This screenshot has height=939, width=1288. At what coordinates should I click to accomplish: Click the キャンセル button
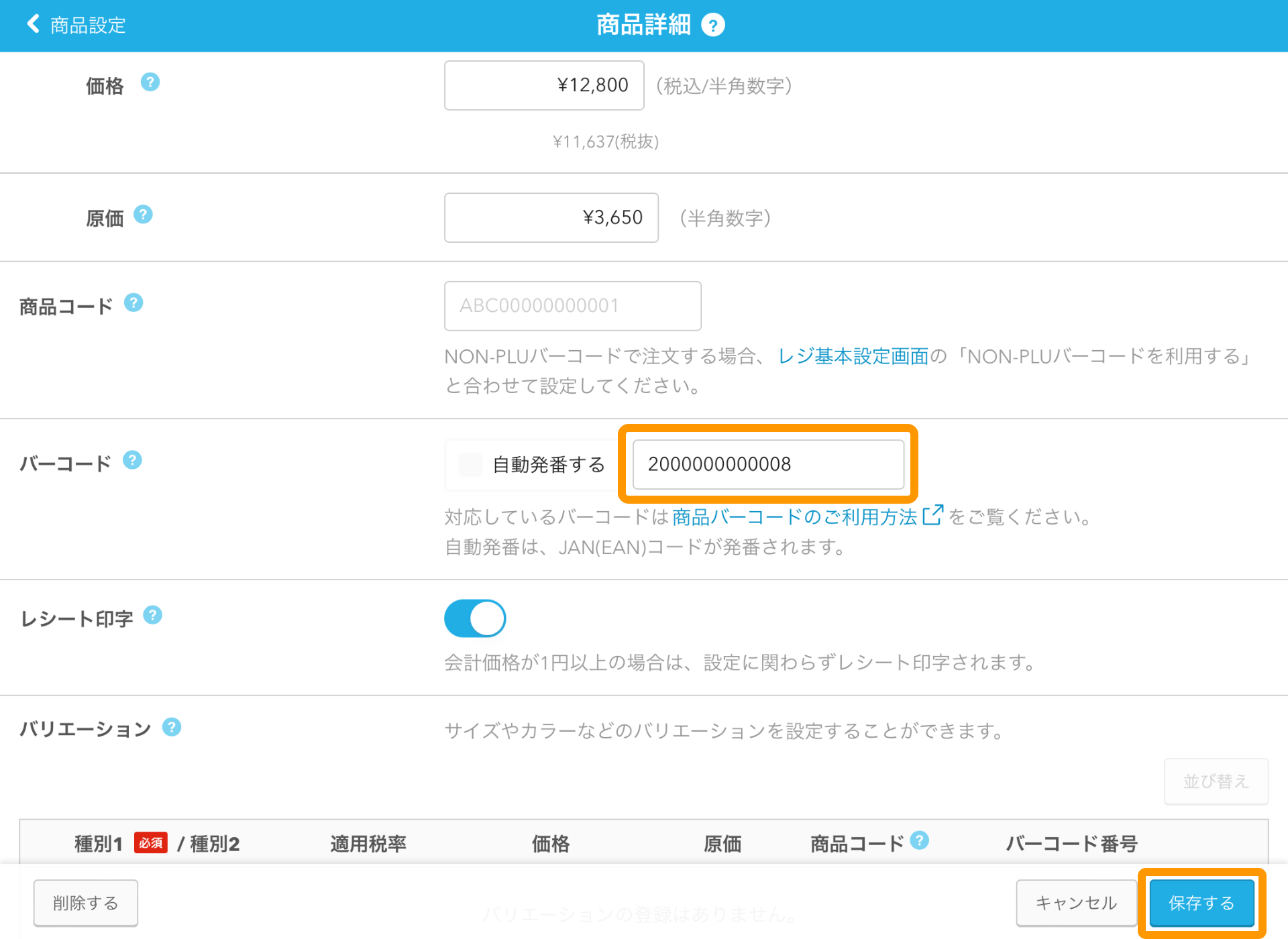coord(1076,903)
